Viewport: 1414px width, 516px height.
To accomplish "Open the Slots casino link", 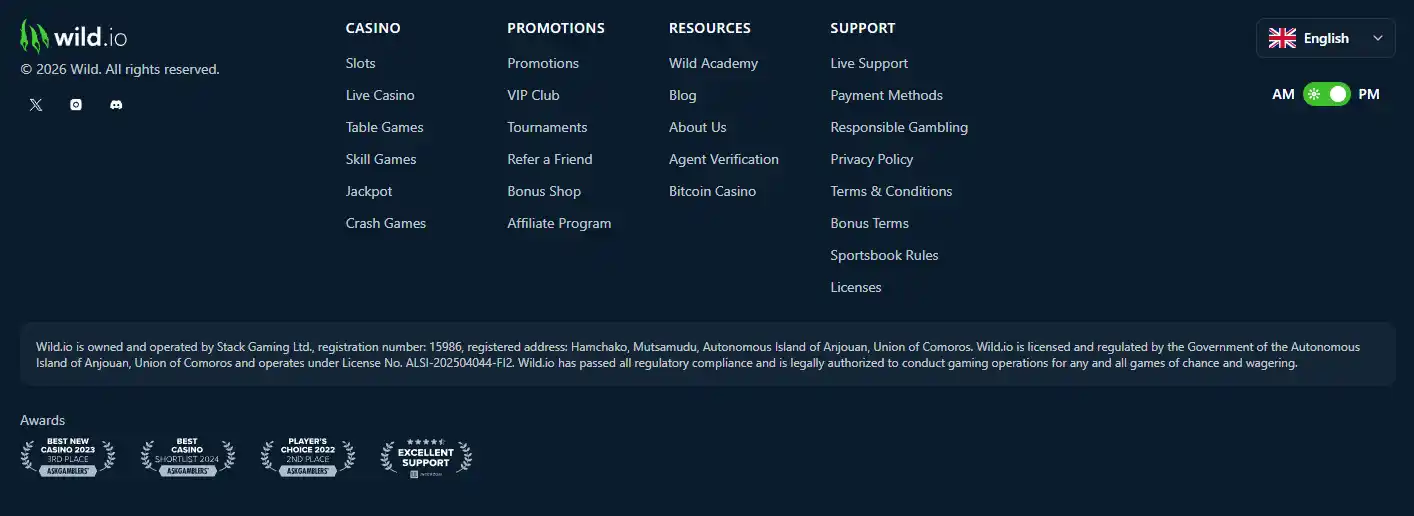I will coord(361,63).
